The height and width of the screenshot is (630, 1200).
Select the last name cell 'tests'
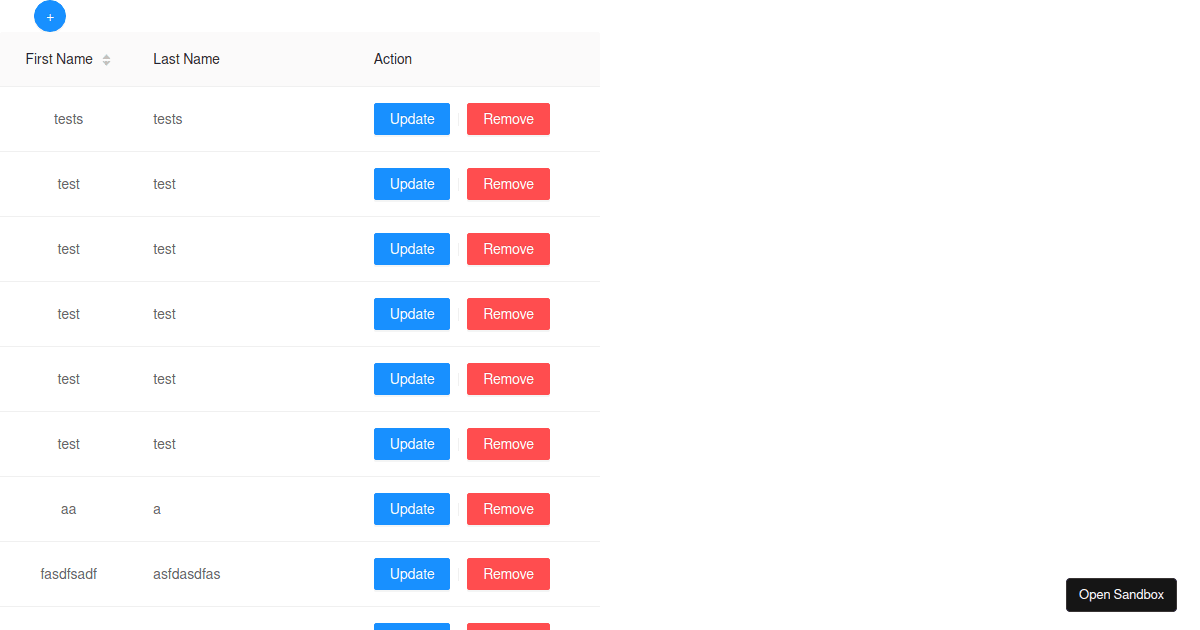(x=168, y=119)
